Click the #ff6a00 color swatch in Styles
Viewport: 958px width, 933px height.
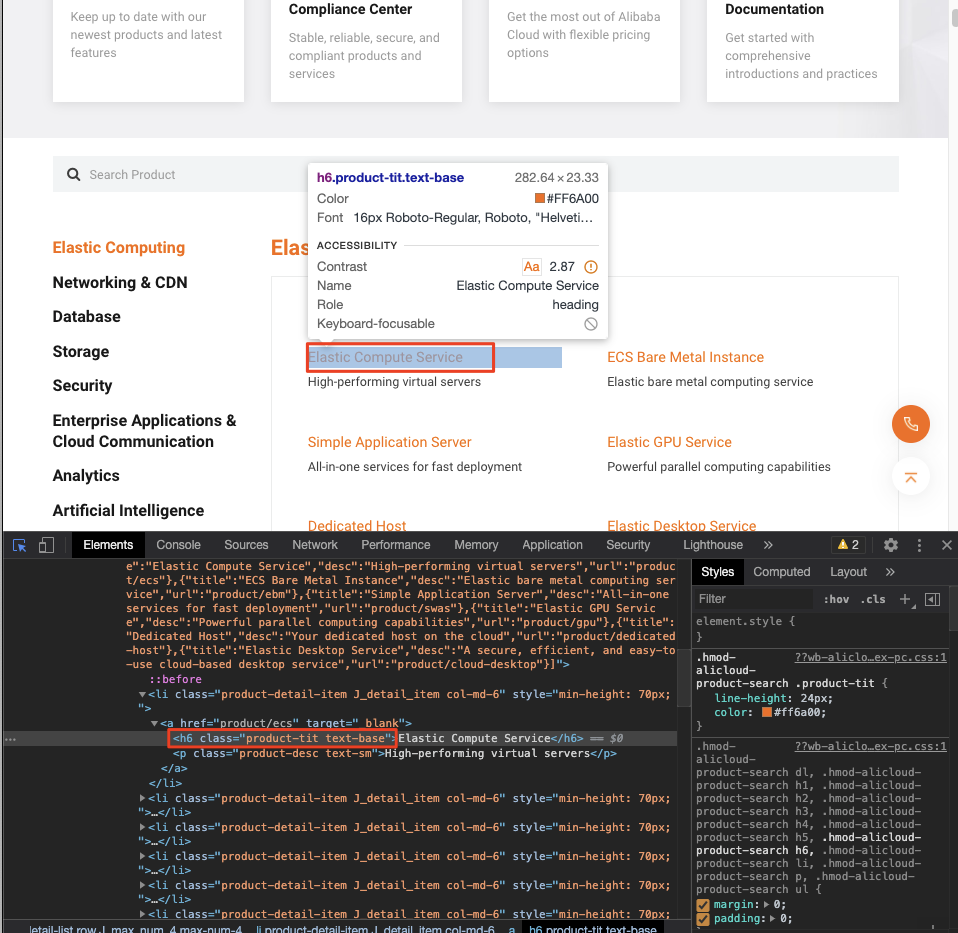[x=767, y=712]
